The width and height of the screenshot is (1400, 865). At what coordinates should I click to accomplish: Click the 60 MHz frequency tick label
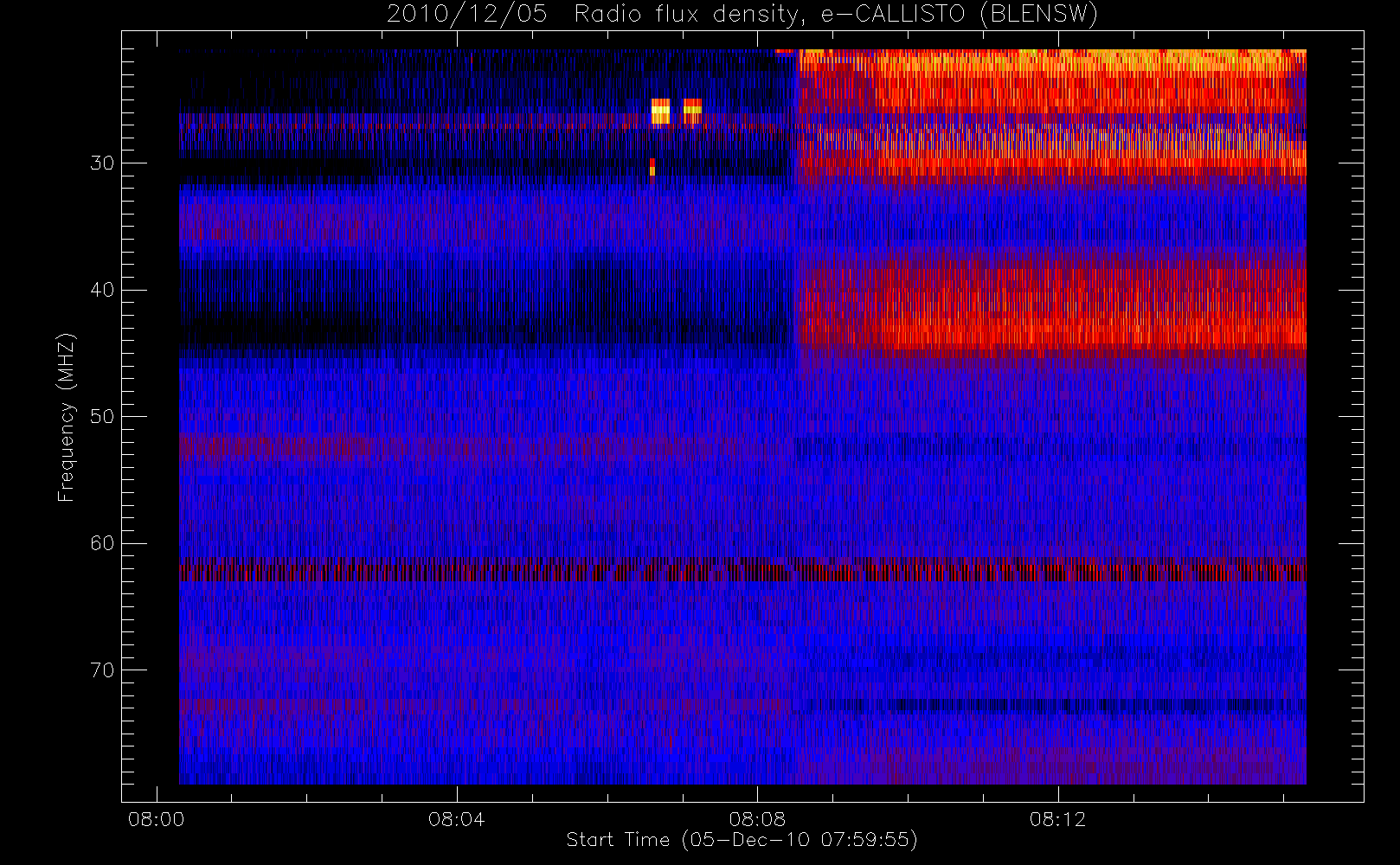click(x=102, y=543)
